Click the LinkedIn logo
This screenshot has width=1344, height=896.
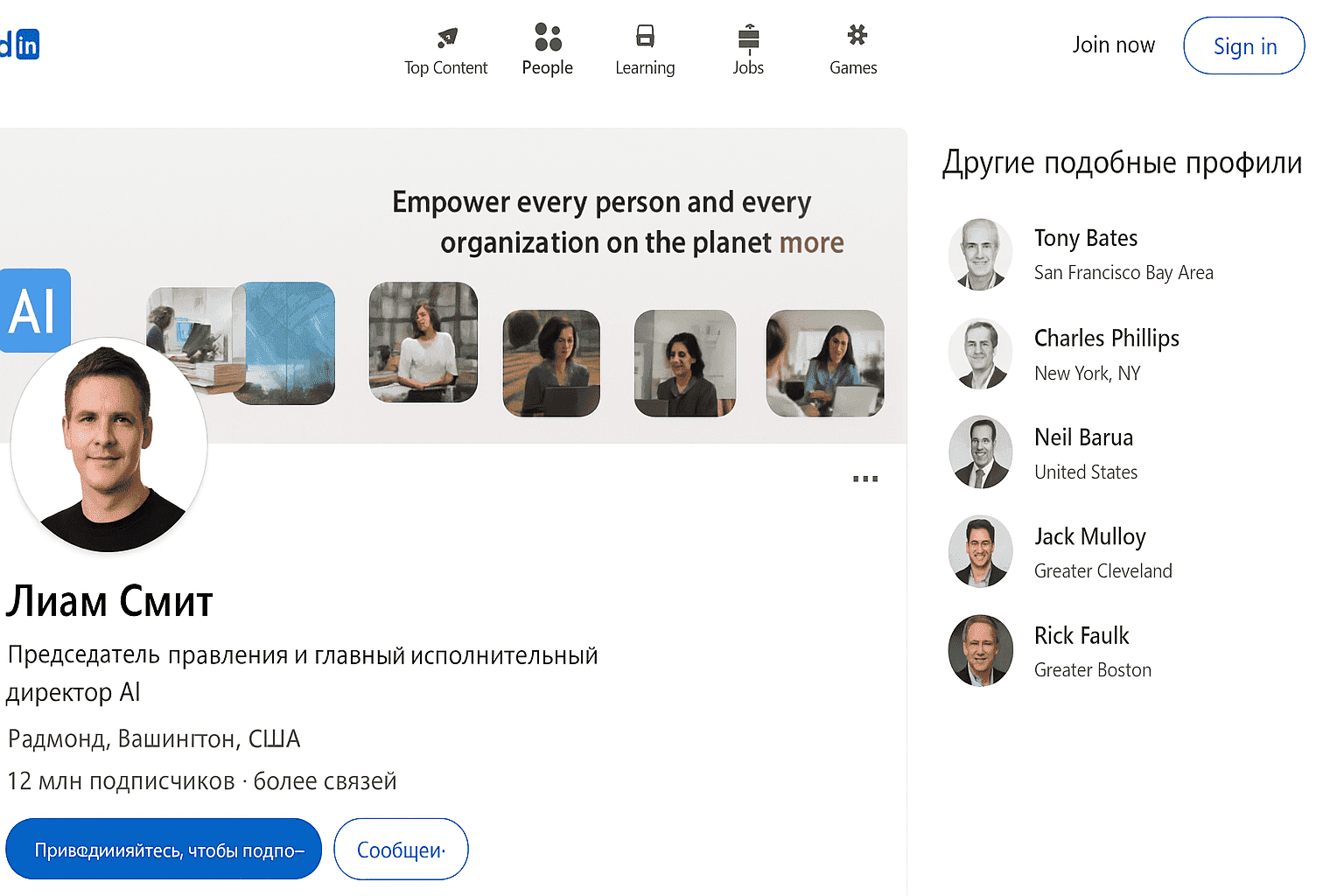click(19, 44)
